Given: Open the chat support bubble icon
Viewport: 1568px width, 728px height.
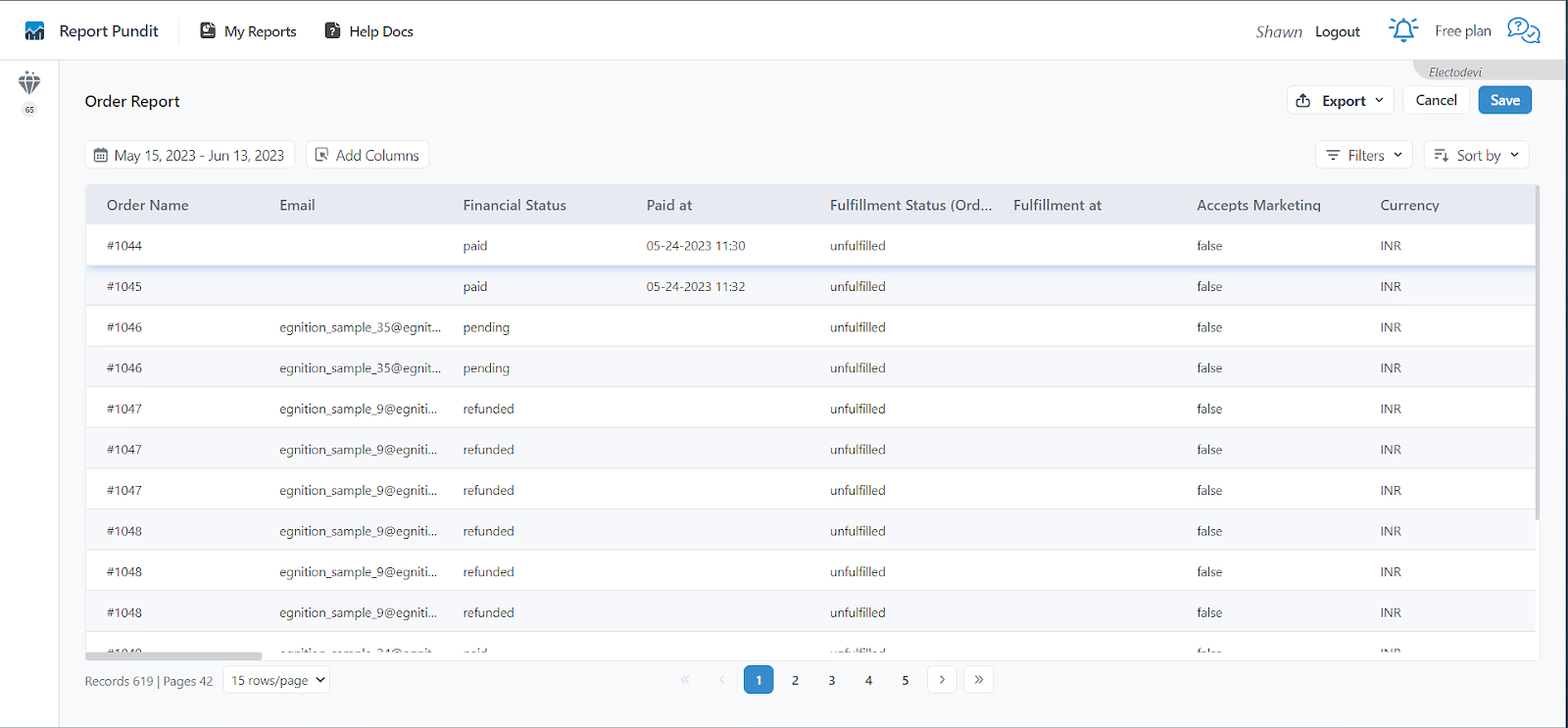Looking at the screenshot, I should [1524, 30].
